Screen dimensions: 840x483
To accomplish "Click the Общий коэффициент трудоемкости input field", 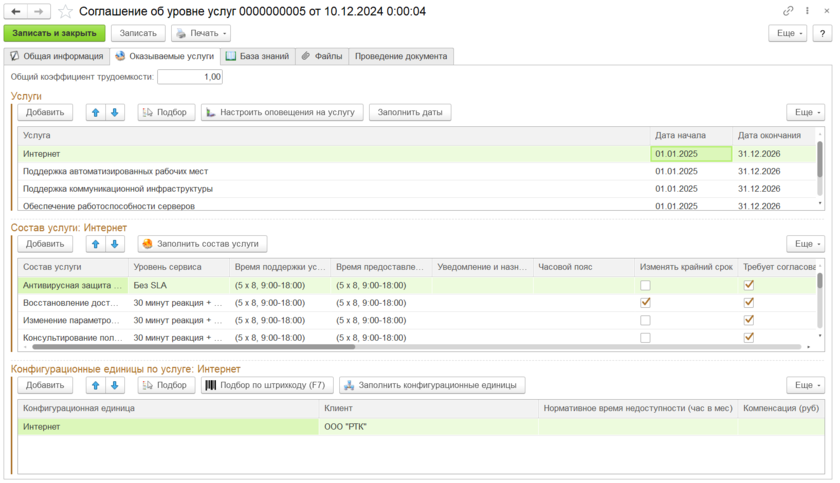I will coord(190,77).
